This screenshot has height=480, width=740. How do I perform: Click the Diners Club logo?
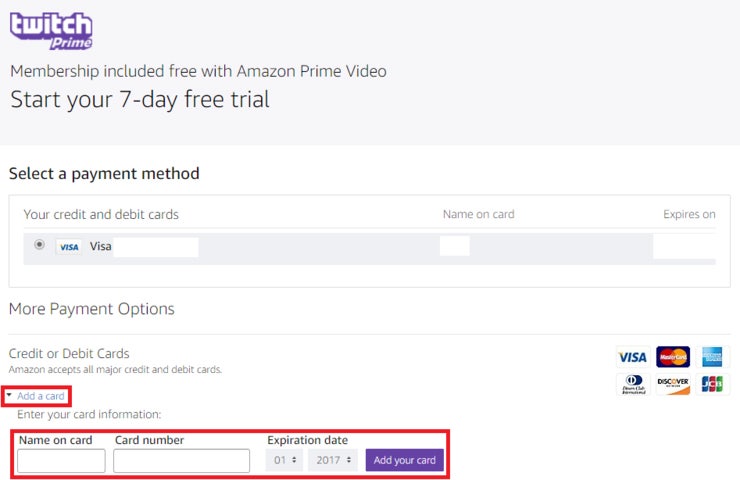(633, 384)
